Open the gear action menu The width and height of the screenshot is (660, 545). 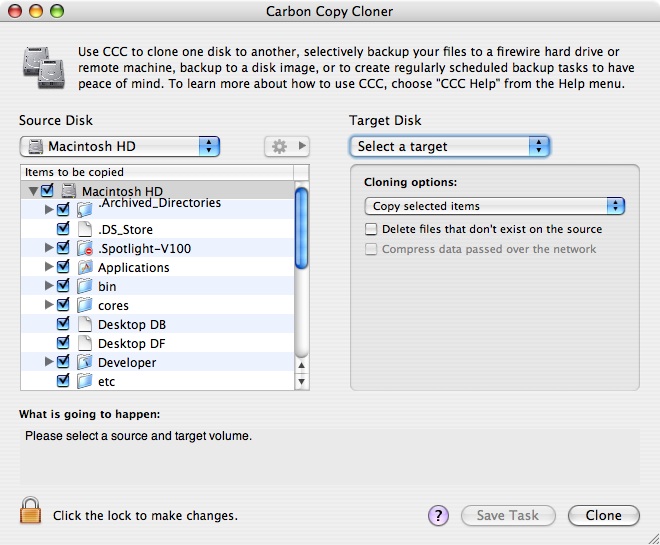286,146
